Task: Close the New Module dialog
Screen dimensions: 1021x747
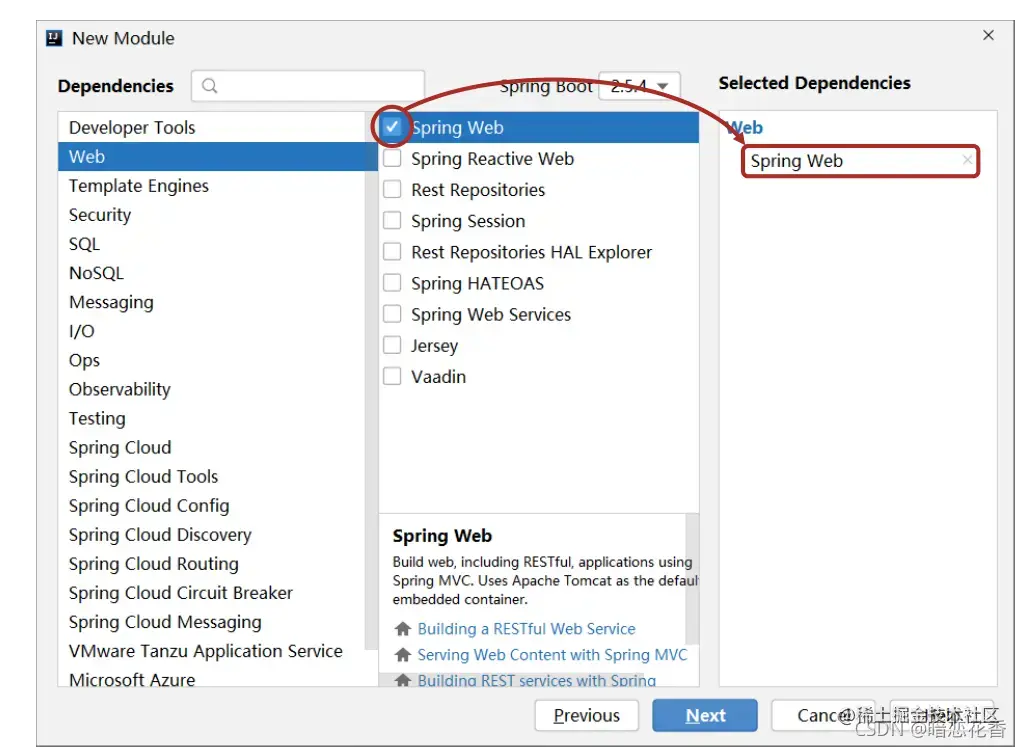Action: tap(988, 35)
